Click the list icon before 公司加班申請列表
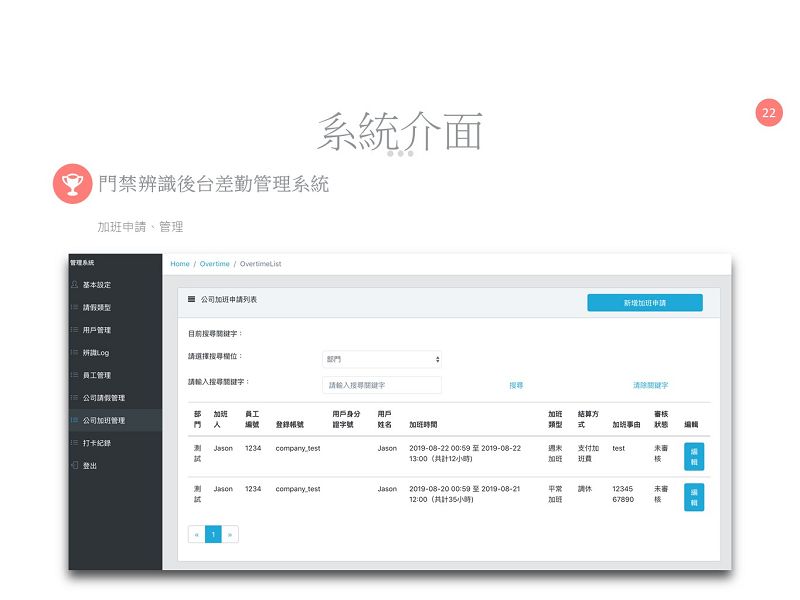This screenshot has width=800, height=600. (191, 299)
